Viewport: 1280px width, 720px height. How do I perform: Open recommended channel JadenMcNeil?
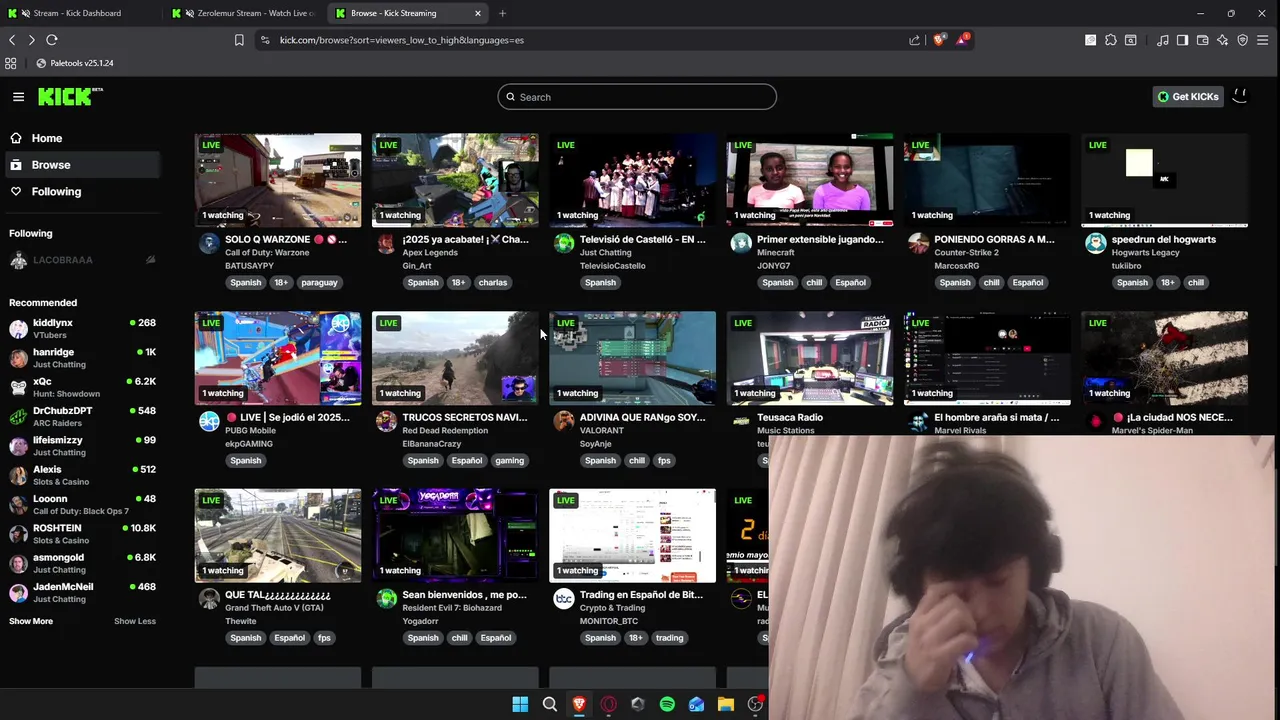click(82, 592)
